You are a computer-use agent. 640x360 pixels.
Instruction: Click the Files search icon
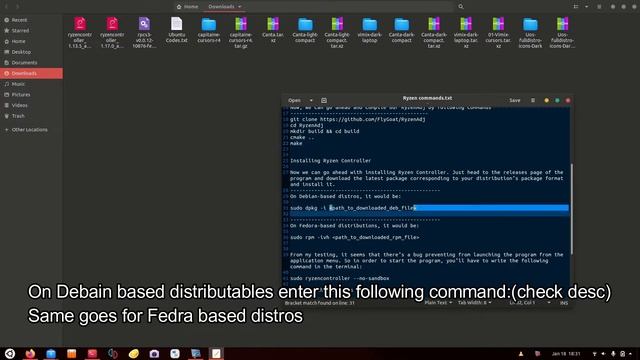coord(461,7)
